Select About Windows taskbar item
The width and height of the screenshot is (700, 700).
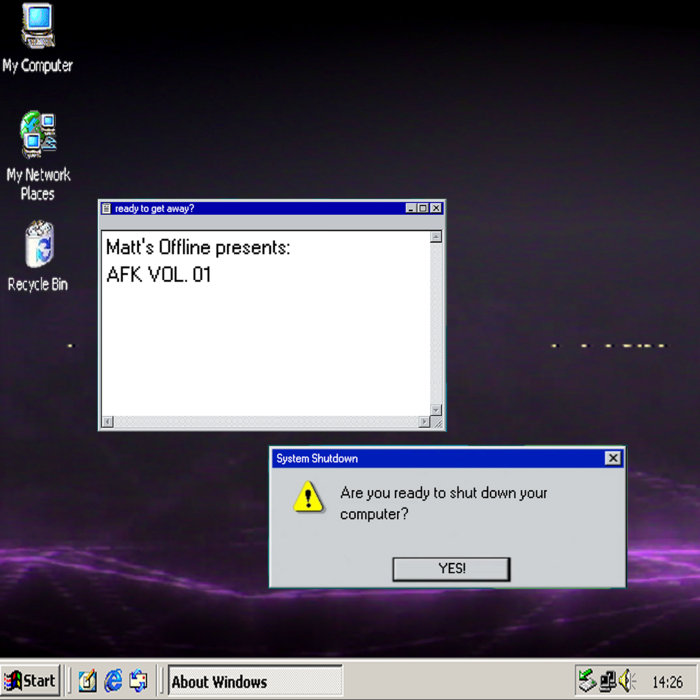click(254, 682)
